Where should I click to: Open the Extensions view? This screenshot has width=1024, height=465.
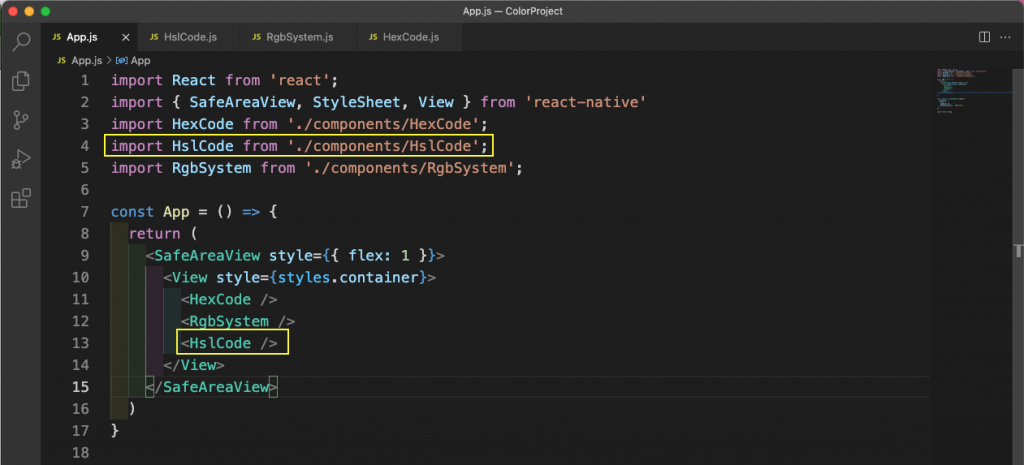point(21,198)
